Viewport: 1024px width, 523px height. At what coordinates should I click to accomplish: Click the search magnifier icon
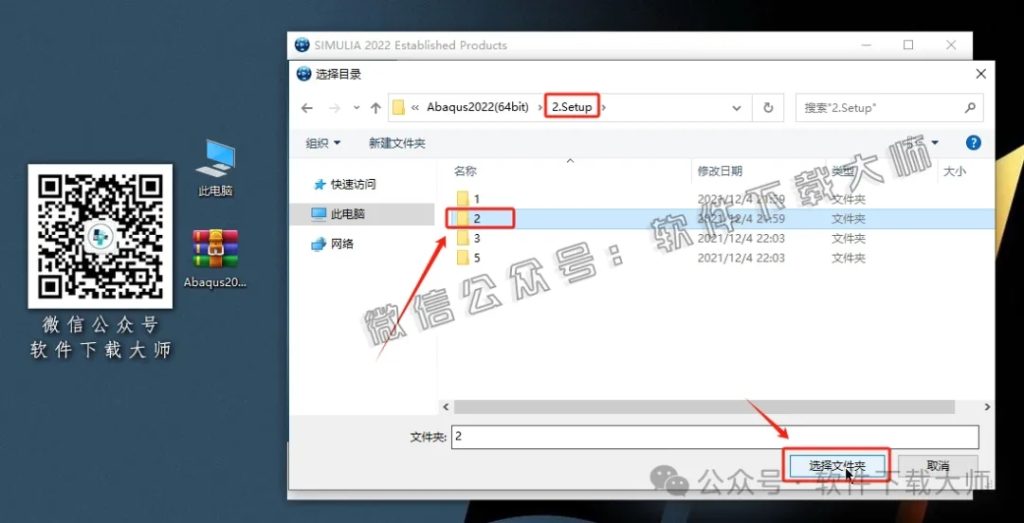click(x=970, y=108)
